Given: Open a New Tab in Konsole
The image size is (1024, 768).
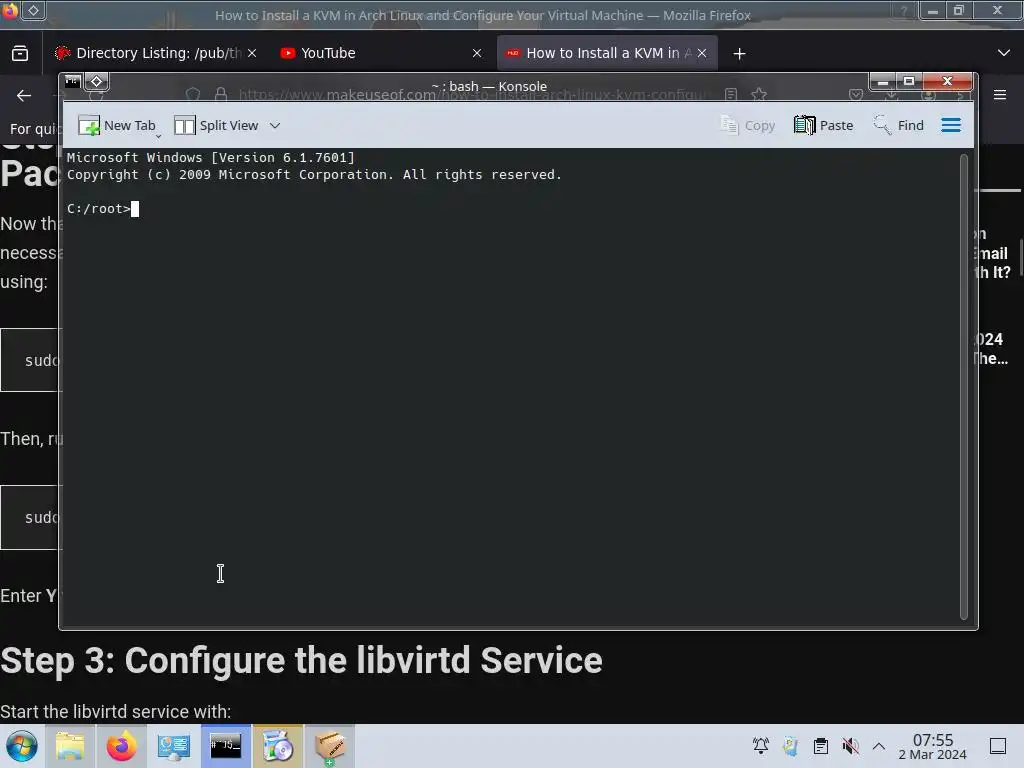Looking at the screenshot, I should point(117,125).
